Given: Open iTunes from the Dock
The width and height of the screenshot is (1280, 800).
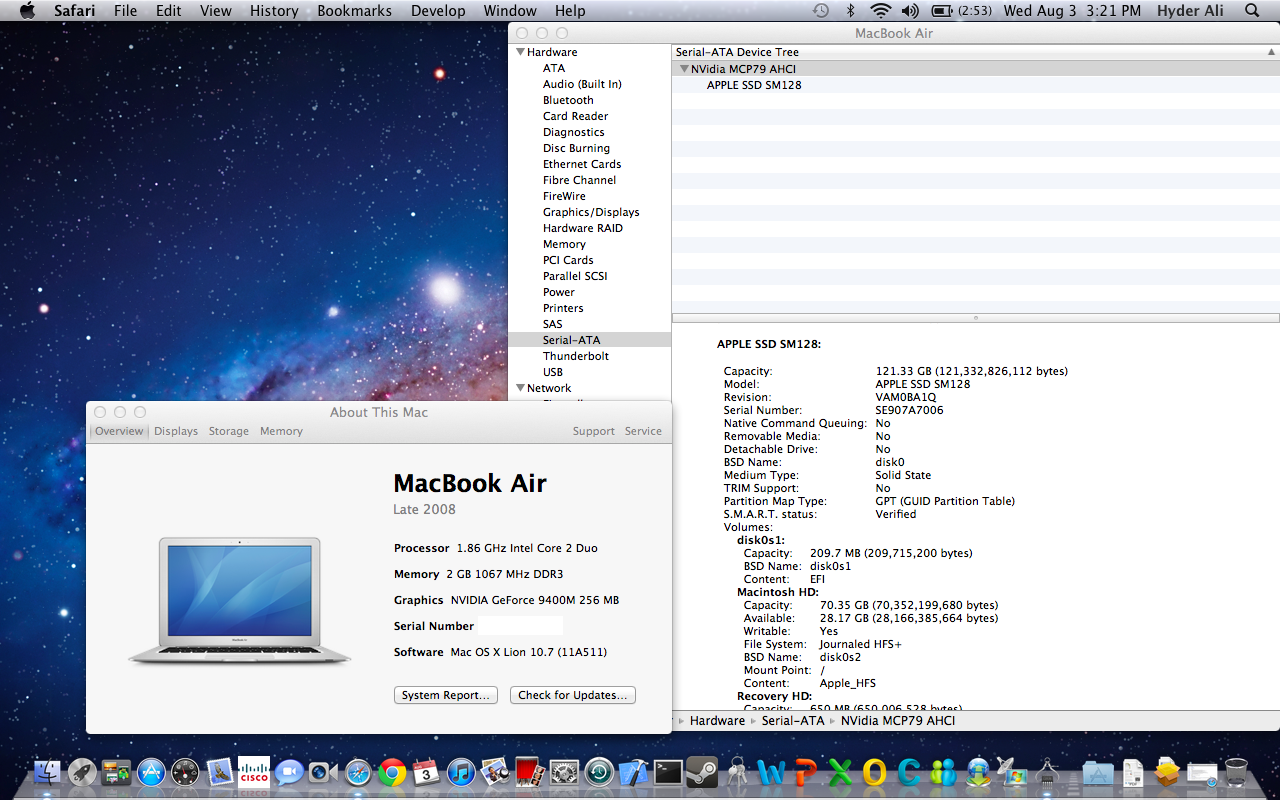Looking at the screenshot, I should pos(461,772).
